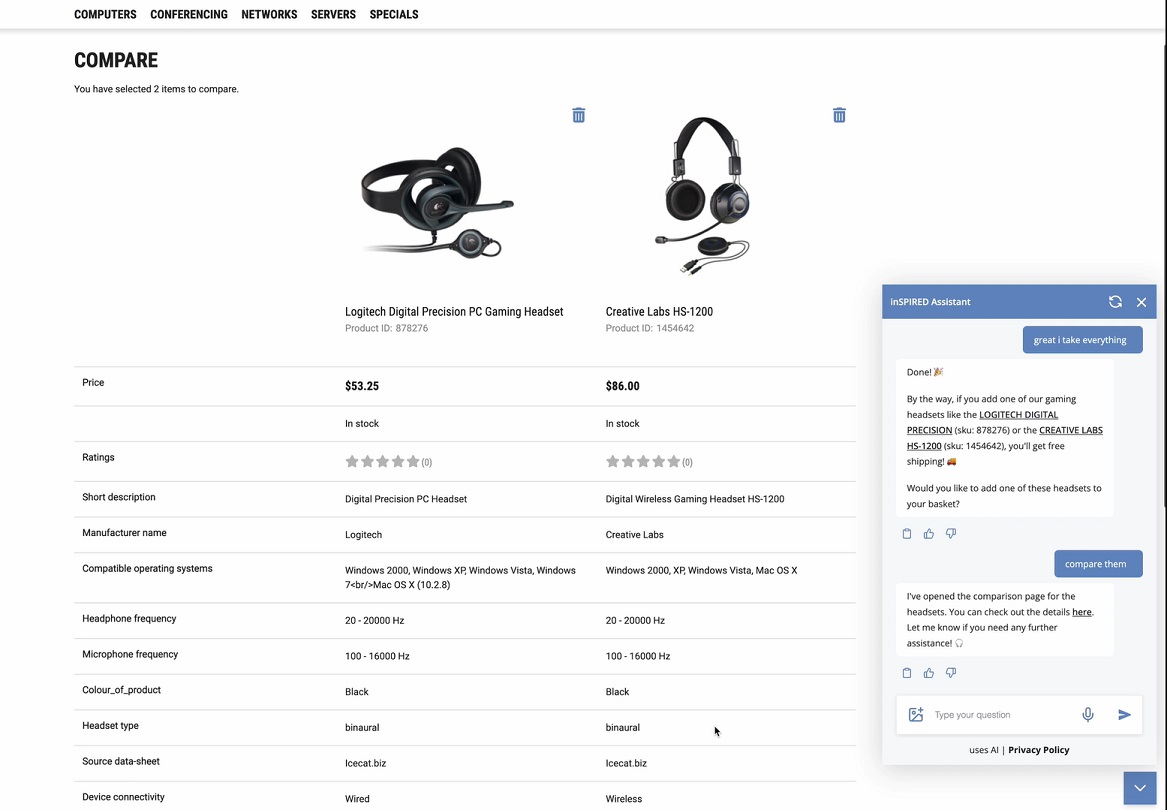1167x810 pixels.
Task: Click the 'Creative Labs' manufacturer value
Action: [x=634, y=535]
